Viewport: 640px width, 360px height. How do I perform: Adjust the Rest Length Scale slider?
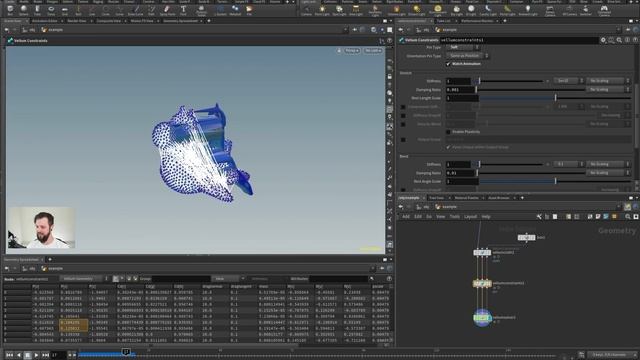554,98
